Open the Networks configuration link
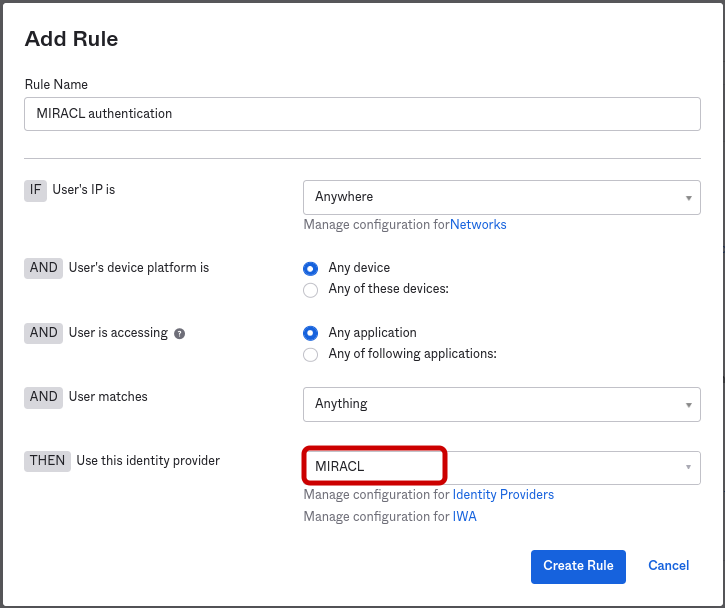Viewport: 725px width, 608px height. point(478,225)
